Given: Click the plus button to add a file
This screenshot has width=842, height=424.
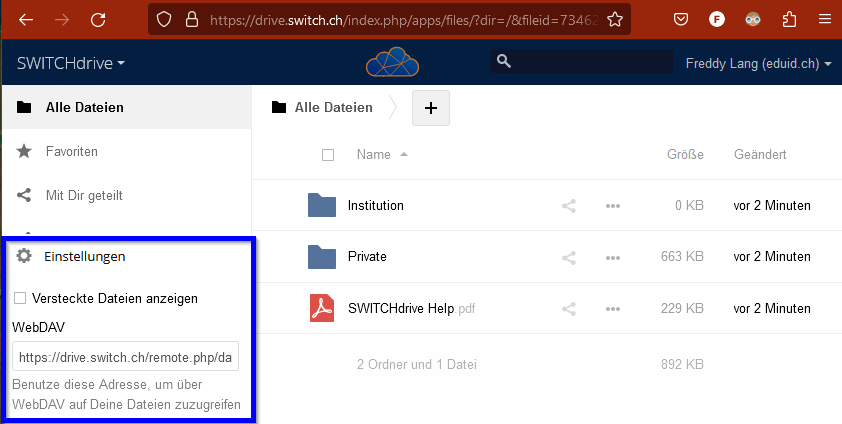Looking at the screenshot, I should [431, 108].
